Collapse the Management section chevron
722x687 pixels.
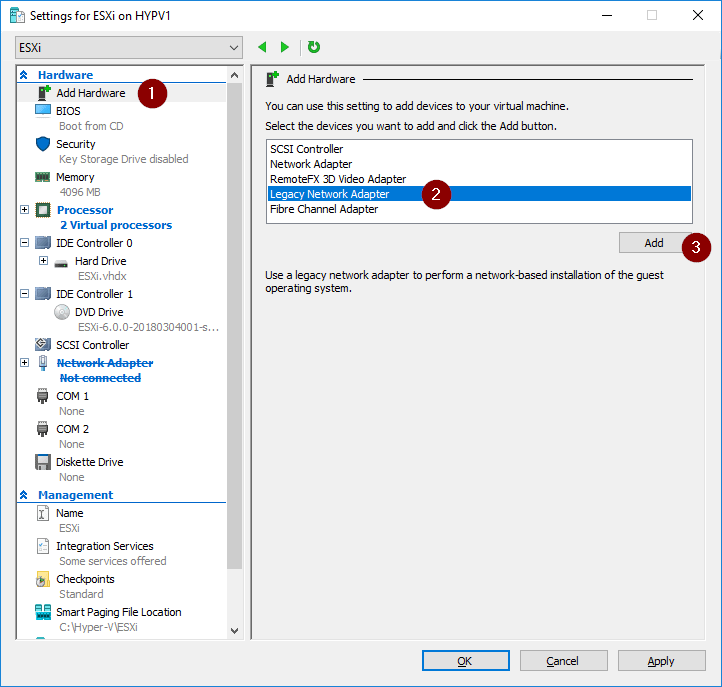pos(24,495)
